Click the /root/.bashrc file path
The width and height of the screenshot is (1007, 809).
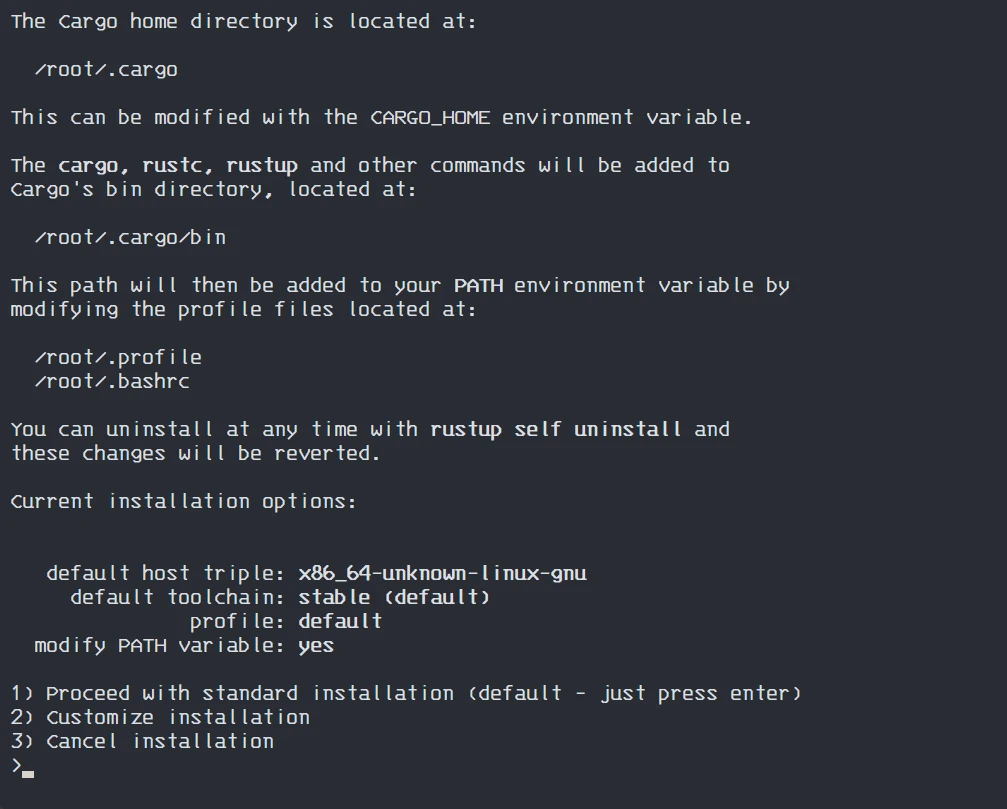tap(112, 382)
